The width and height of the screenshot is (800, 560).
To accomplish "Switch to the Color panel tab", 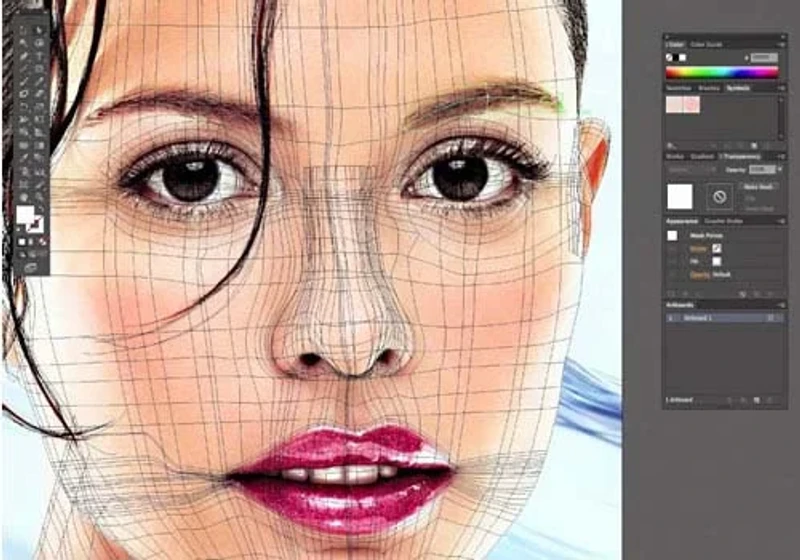I will (x=676, y=44).
